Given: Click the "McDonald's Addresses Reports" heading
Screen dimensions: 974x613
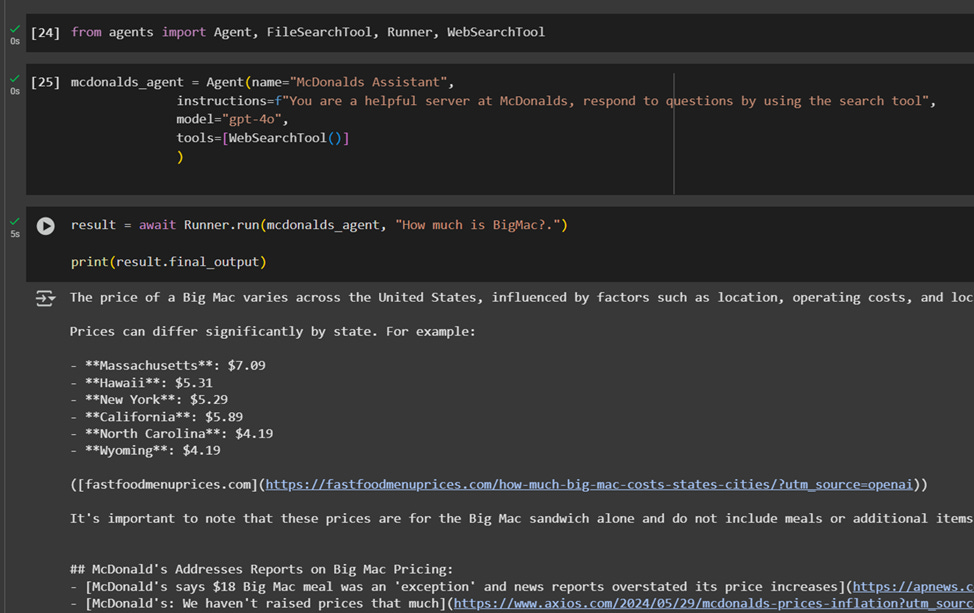Looking at the screenshot, I should click(x=262, y=570).
